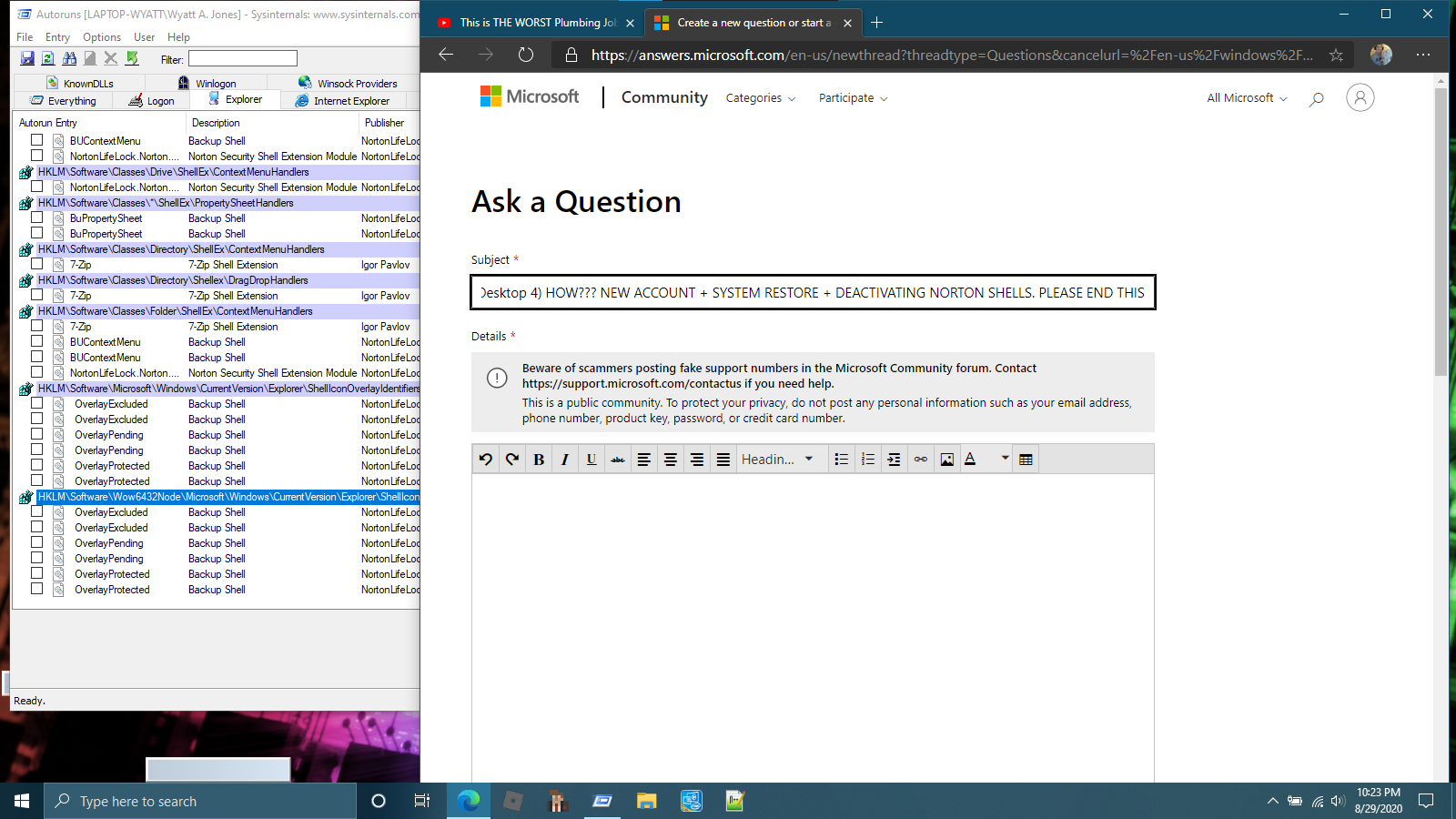1456x819 pixels.
Task: Go back in the Edge browser
Action: click(446, 55)
